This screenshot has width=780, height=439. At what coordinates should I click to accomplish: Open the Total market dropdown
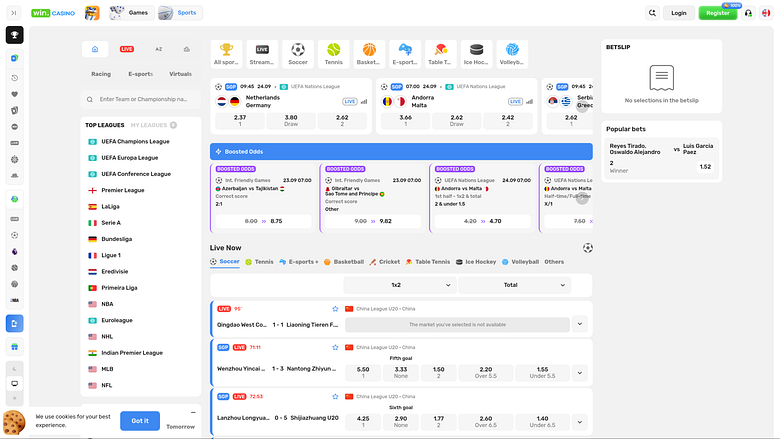coord(514,285)
